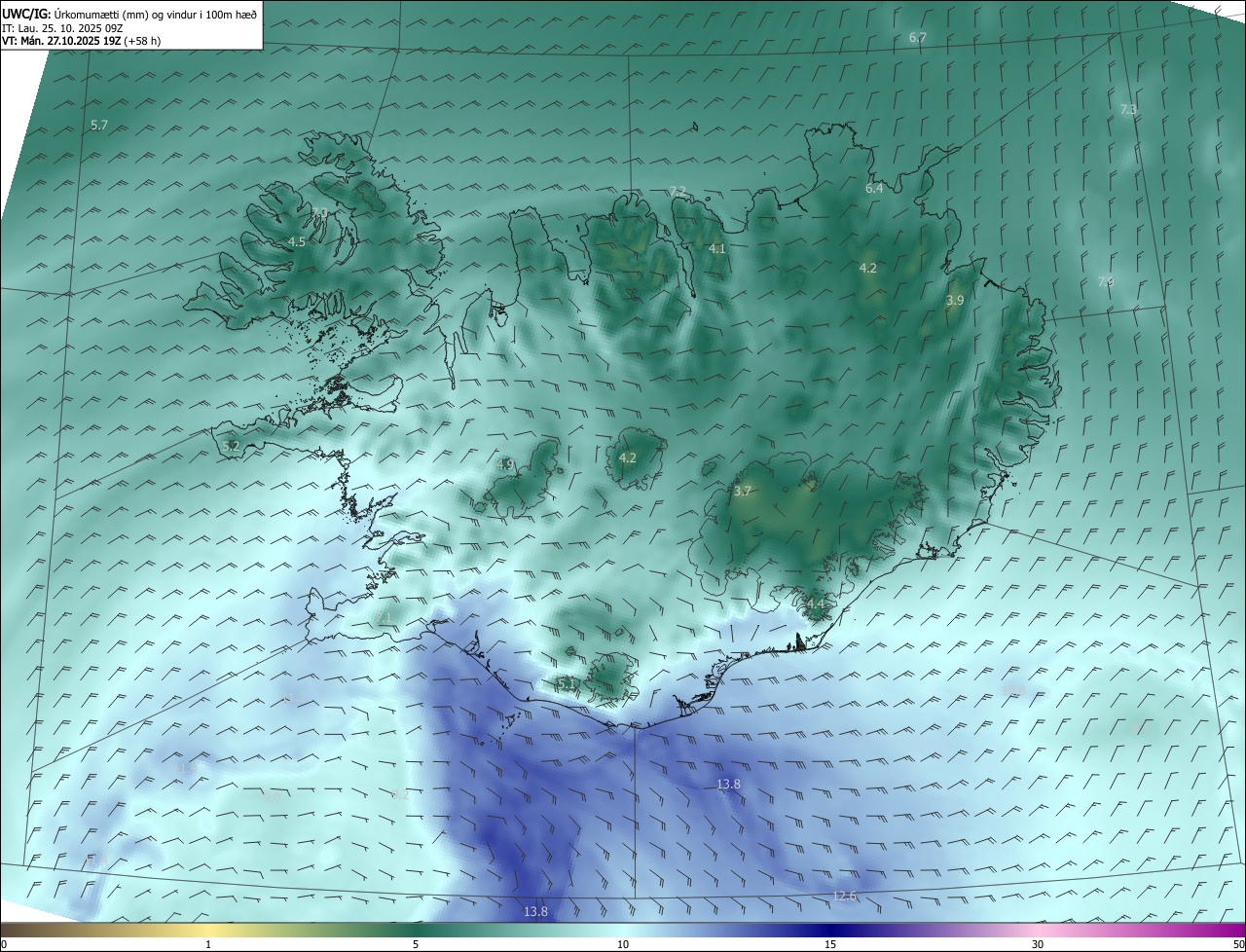
Task: Click the faint 9.2 value label
Action: click(399, 794)
